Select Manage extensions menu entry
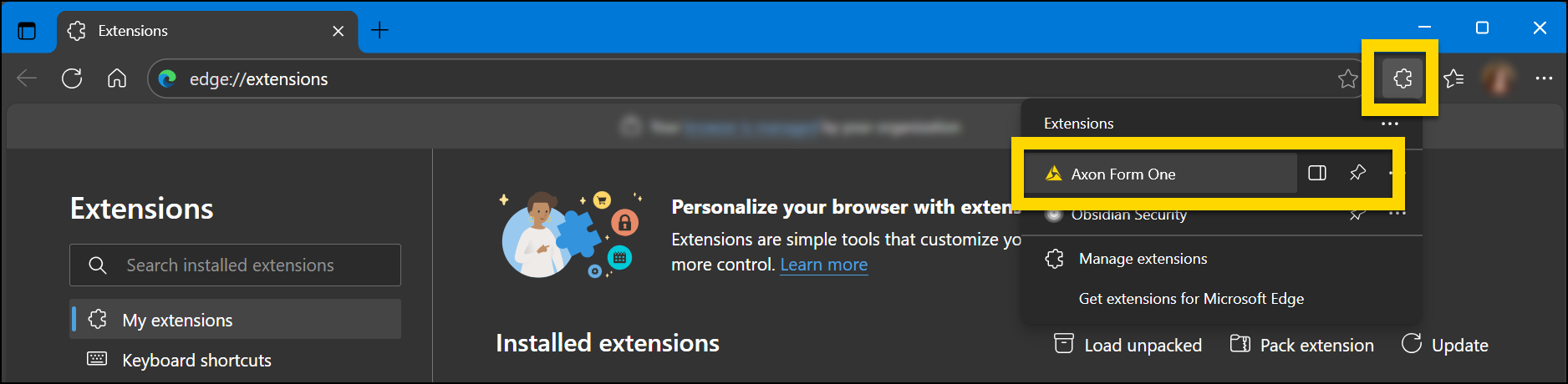Screen dimensions: 1568x384 tap(1143, 259)
